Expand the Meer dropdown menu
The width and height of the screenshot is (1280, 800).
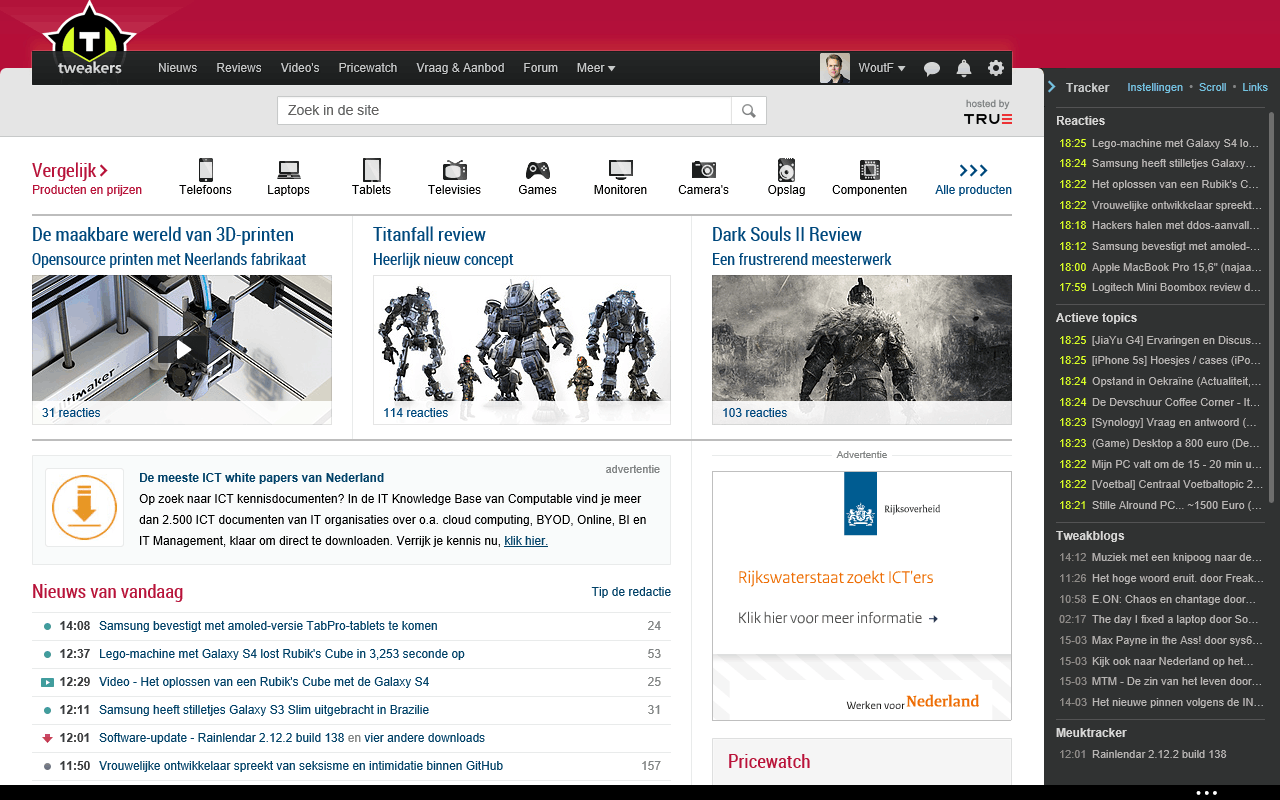596,68
